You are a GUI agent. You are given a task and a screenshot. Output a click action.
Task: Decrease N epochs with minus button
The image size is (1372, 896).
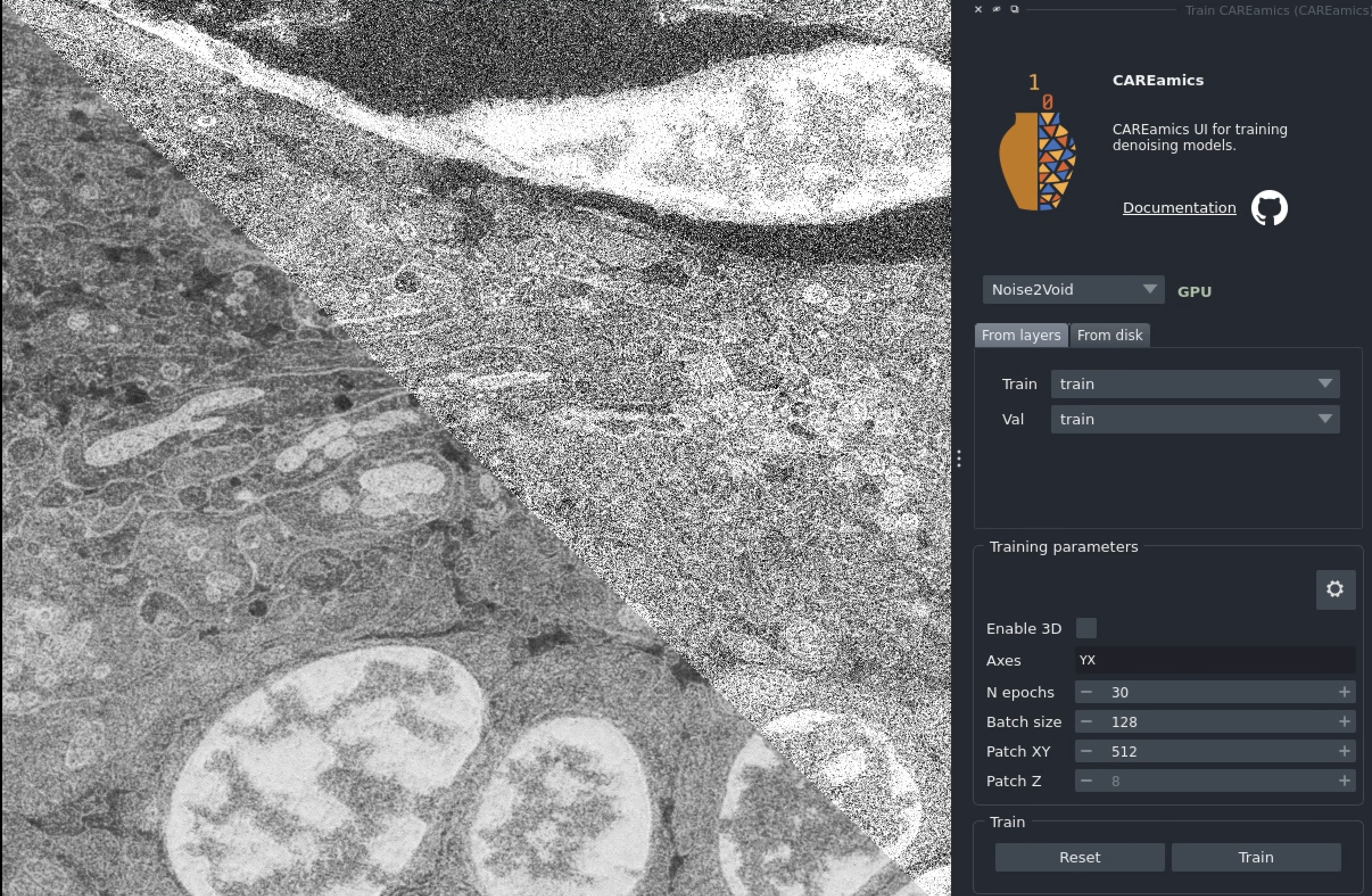(x=1086, y=692)
